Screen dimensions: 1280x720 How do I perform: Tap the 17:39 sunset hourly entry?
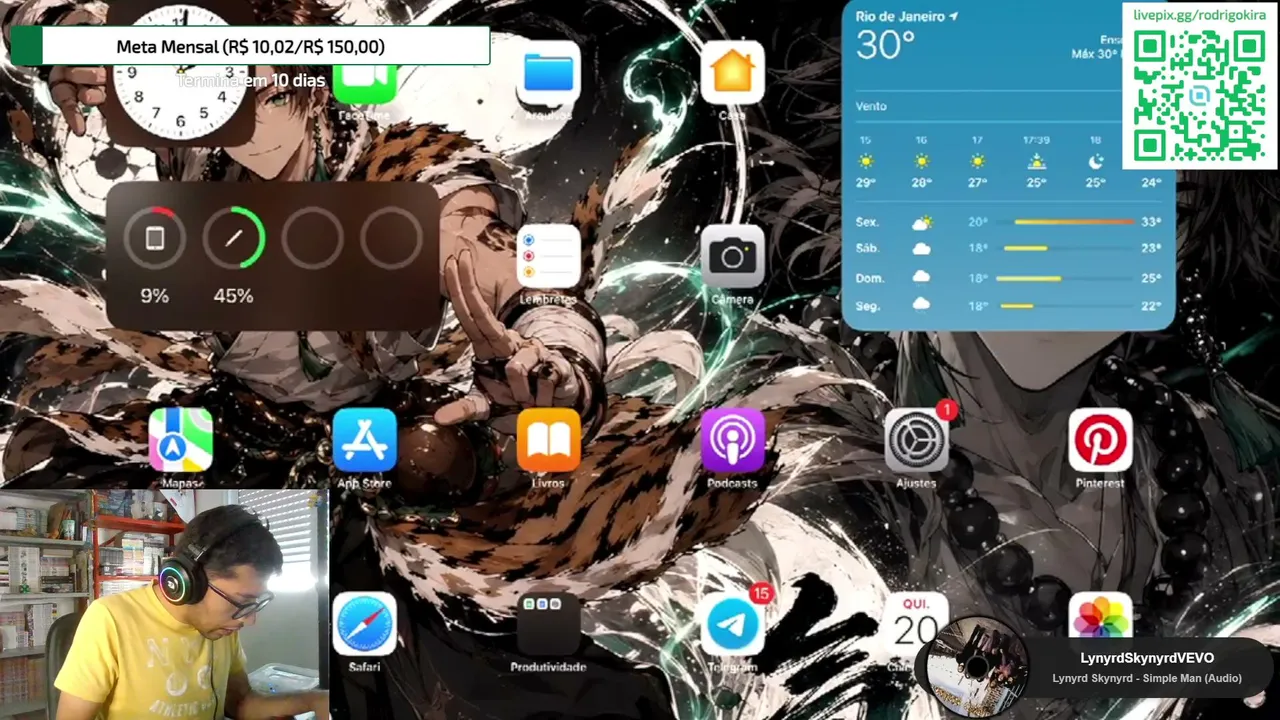(x=1037, y=161)
